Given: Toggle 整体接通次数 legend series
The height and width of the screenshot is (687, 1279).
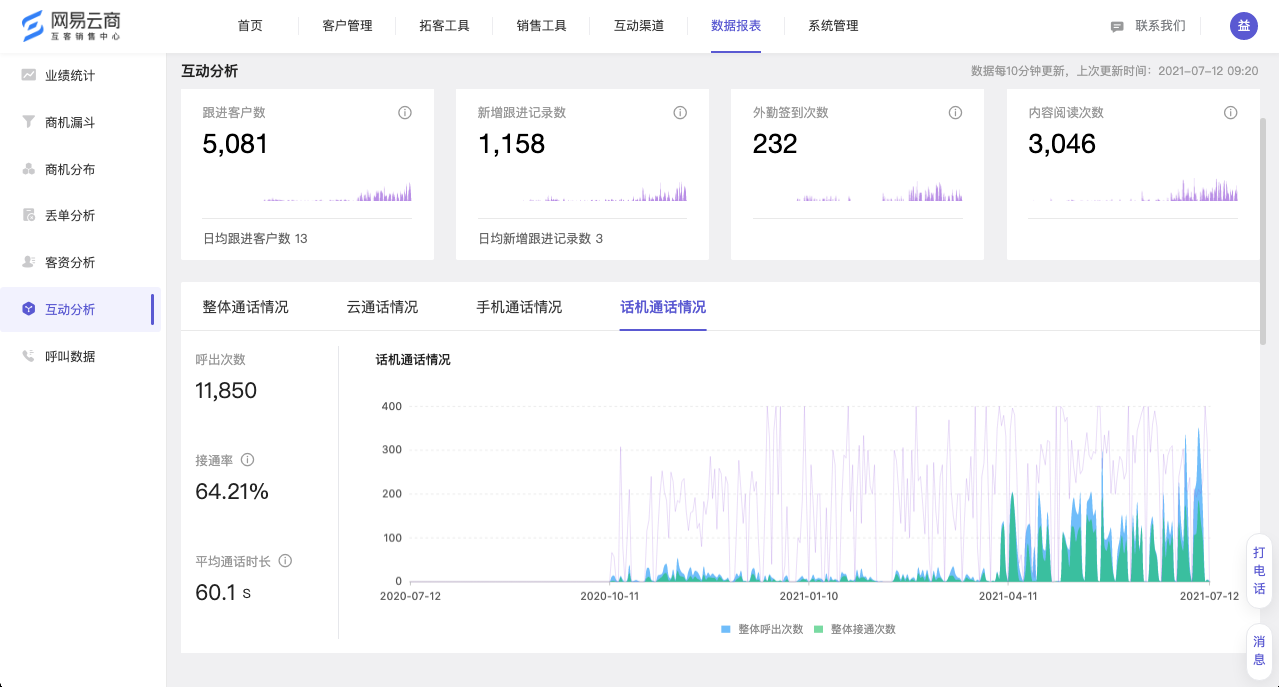Looking at the screenshot, I should [x=855, y=630].
